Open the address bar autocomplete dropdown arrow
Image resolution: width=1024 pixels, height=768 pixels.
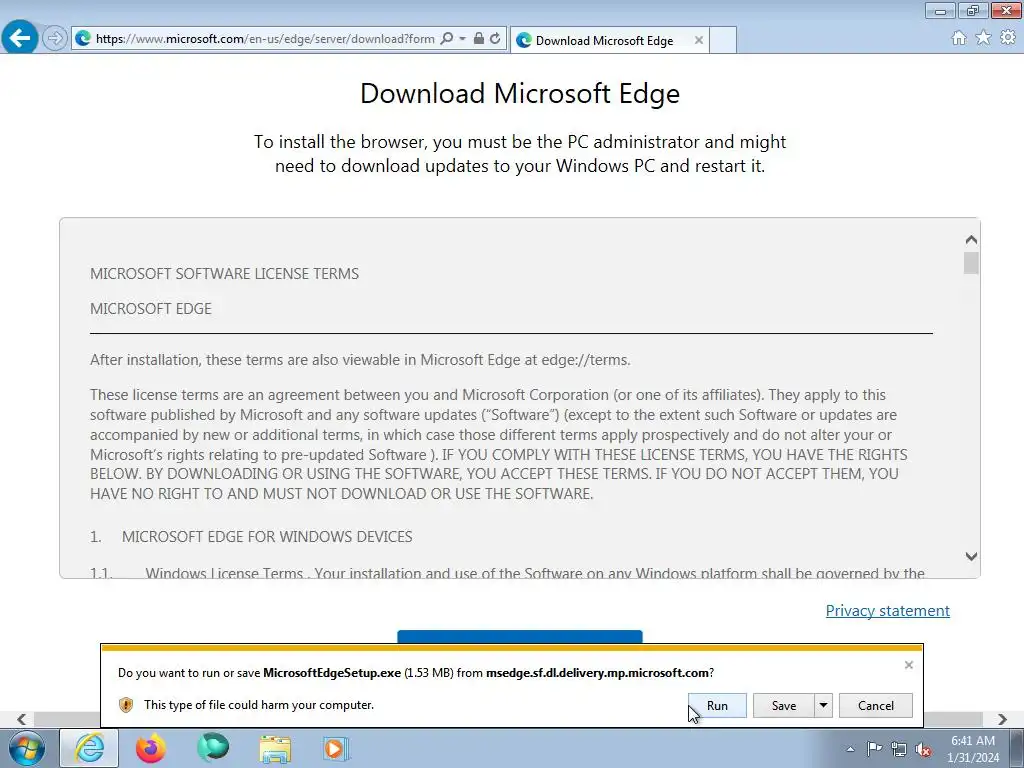pos(462,39)
